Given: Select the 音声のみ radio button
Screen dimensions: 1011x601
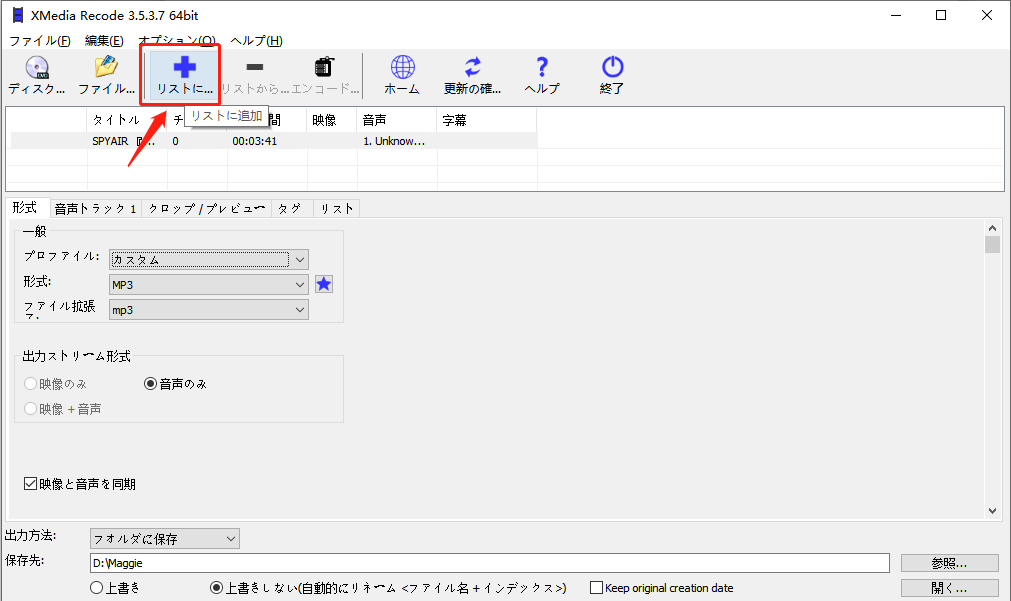Looking at the screenshot, I should click(151, 382).
